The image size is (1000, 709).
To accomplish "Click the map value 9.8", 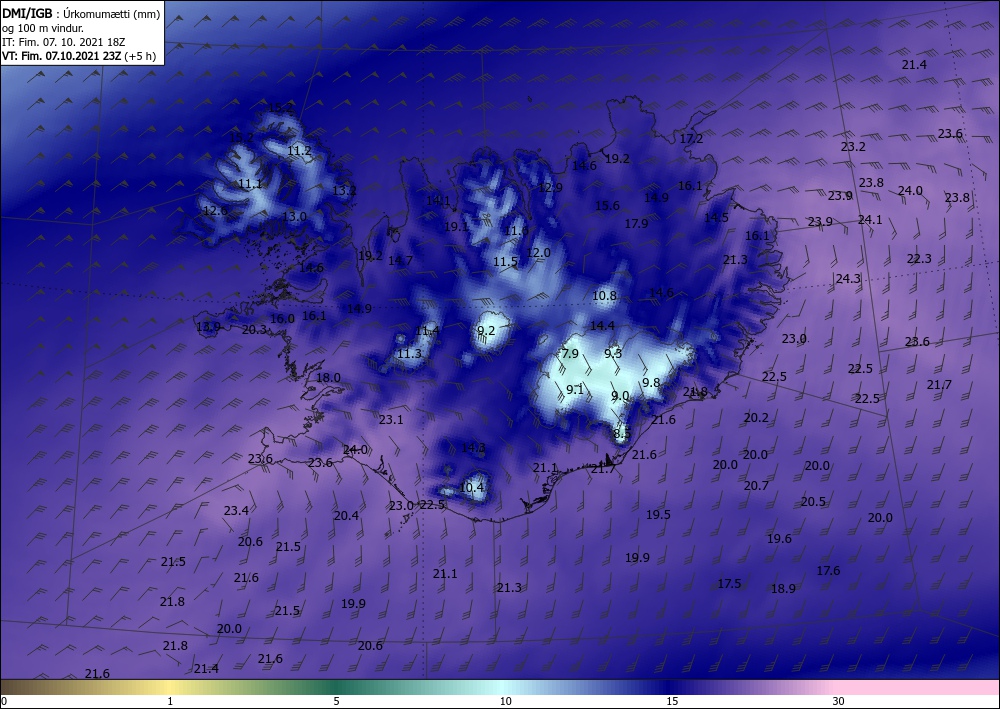I will click(651, 383).
